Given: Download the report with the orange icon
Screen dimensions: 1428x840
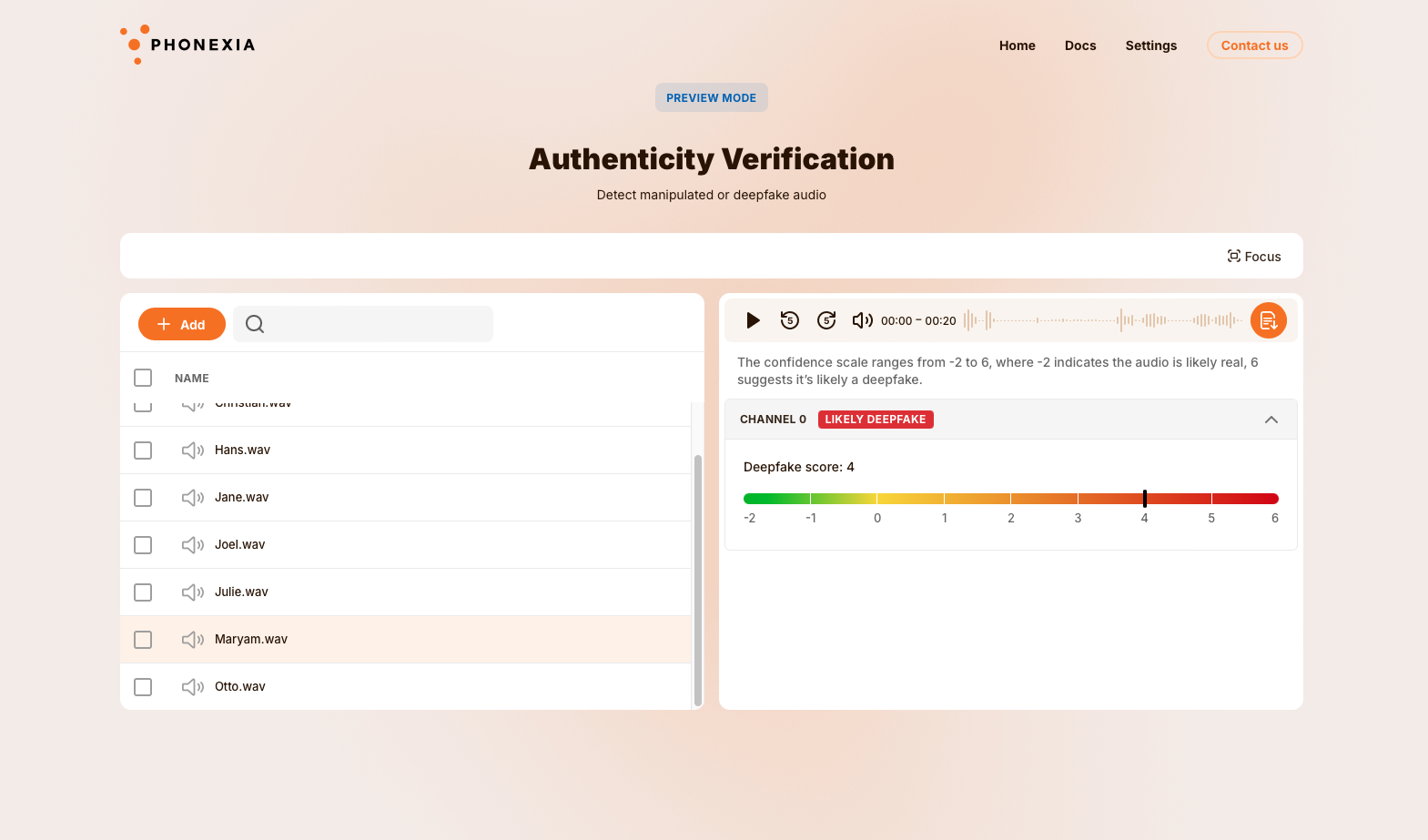Looking at the screenshot, I should point(1268,320).
